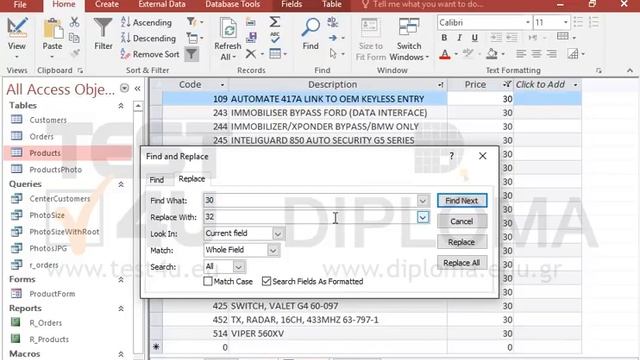Collapse the Tables group
This screenshot has width=640, height=360.
click(121, 106)
